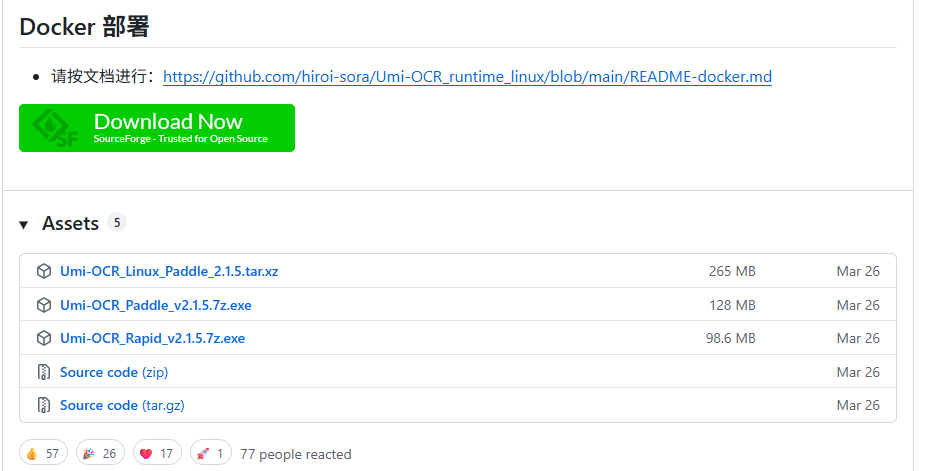This screenshot has width=928, height=471.
Task: Collapse the Assets section triangle
Action: (x=24, y=225)
